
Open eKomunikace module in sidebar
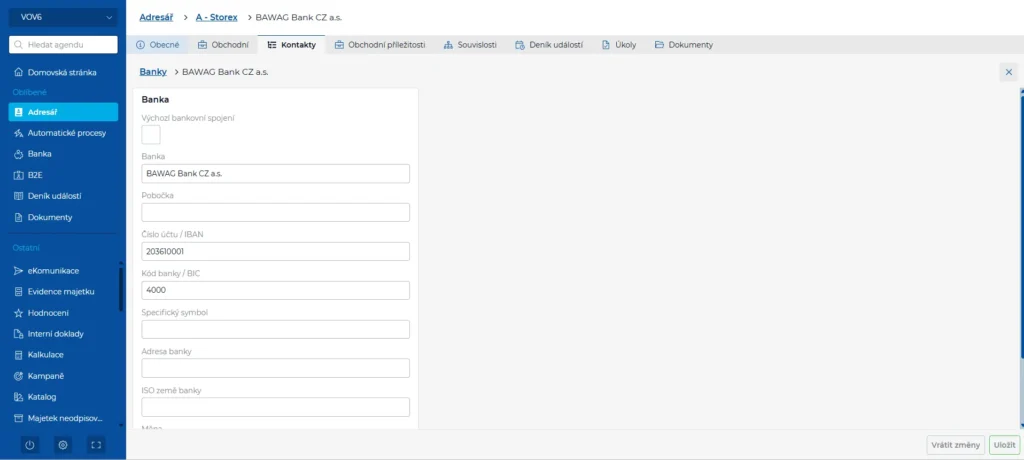tap(53, 271)
